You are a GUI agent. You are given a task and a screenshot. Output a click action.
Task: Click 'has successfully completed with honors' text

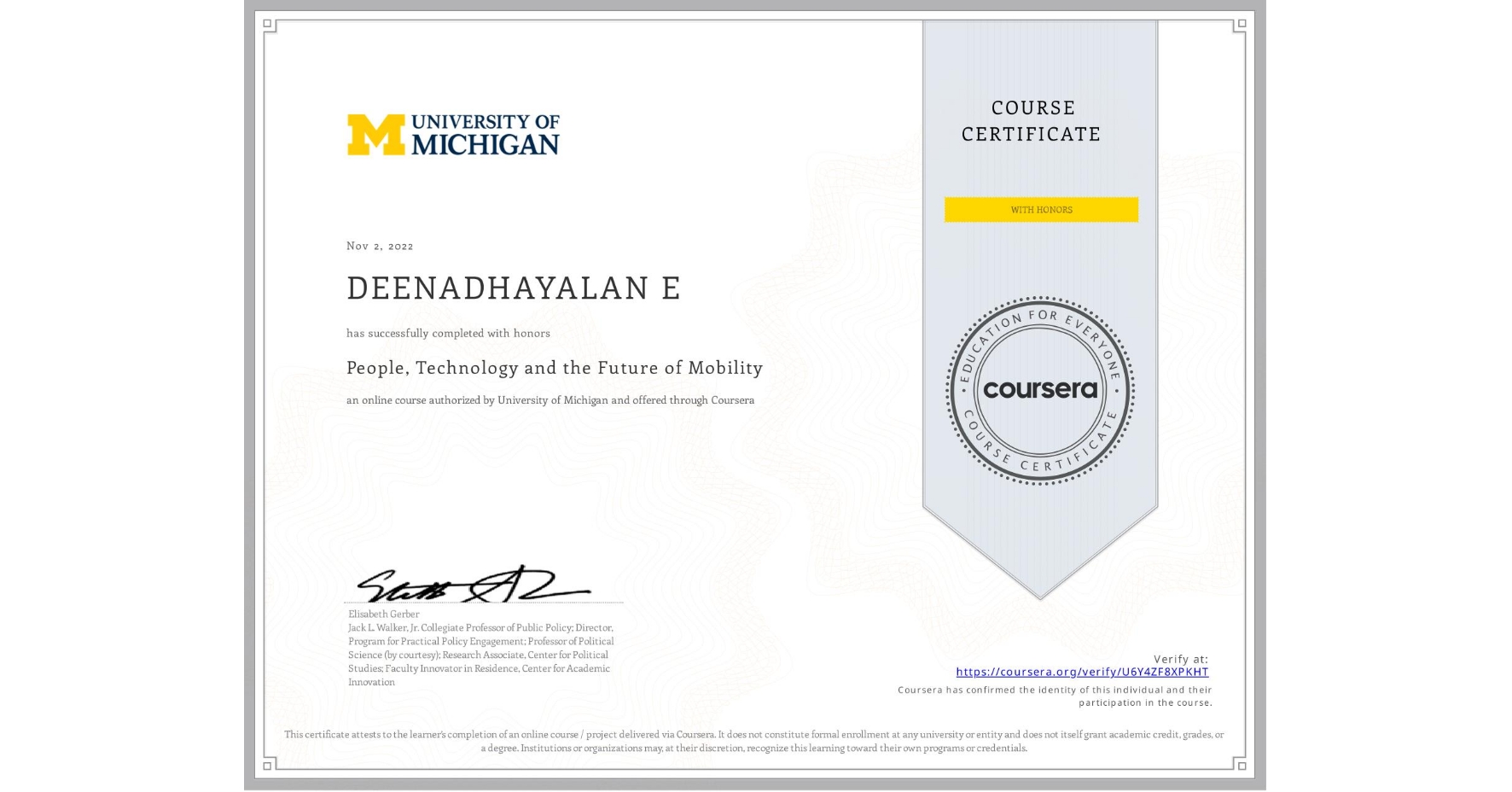point(448,334)
